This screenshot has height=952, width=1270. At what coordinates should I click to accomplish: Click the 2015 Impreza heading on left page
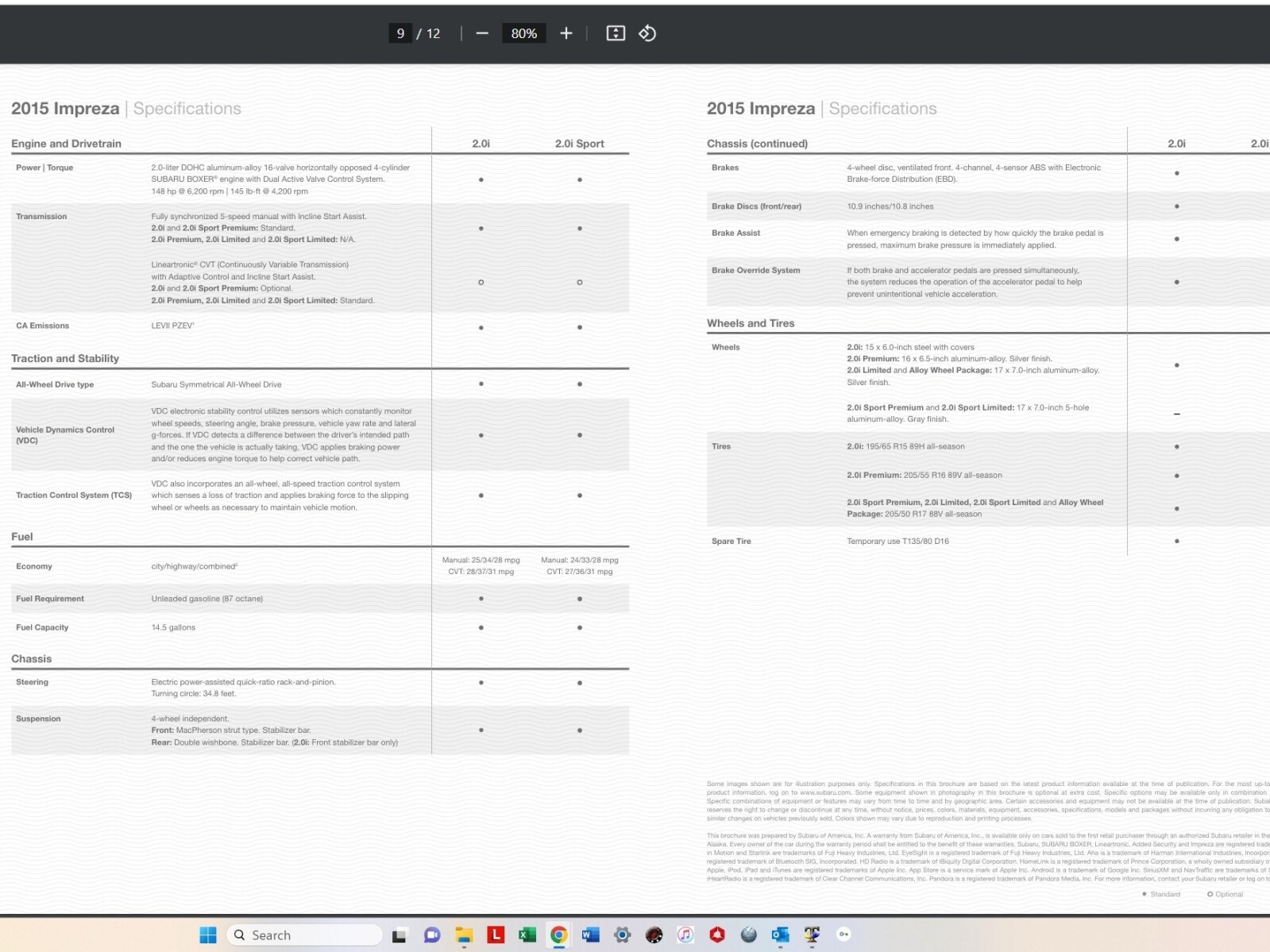click(65, 109)
